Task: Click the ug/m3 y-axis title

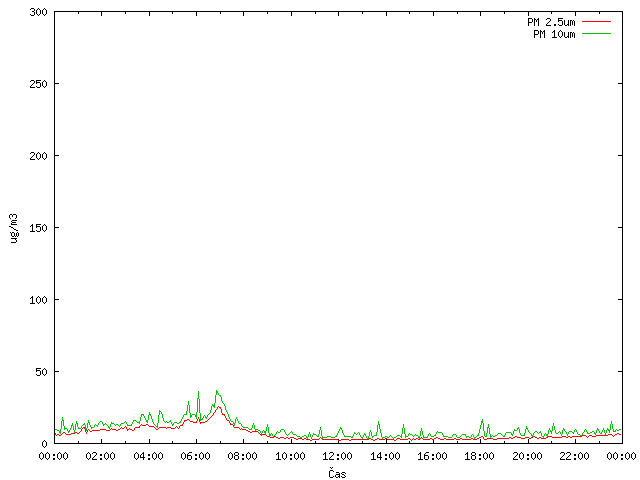Action: pos(14,228)
